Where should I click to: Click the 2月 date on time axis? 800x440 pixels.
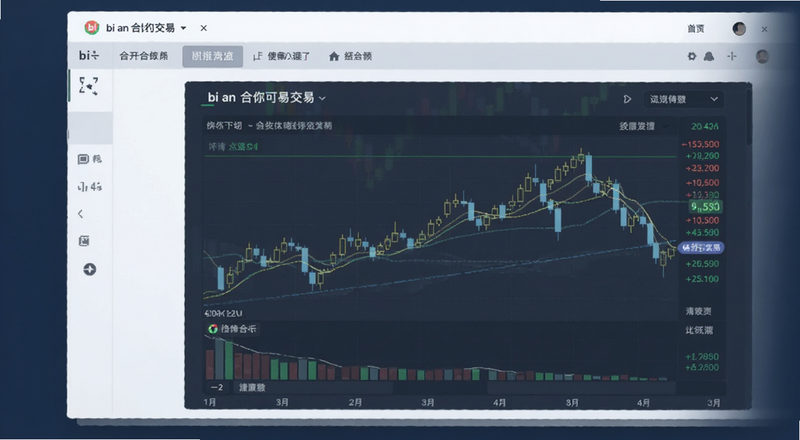tap(356, 403)
